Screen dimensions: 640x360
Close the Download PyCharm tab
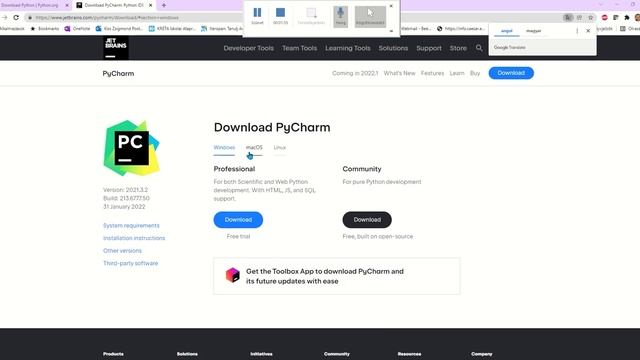tap(151, 5)
